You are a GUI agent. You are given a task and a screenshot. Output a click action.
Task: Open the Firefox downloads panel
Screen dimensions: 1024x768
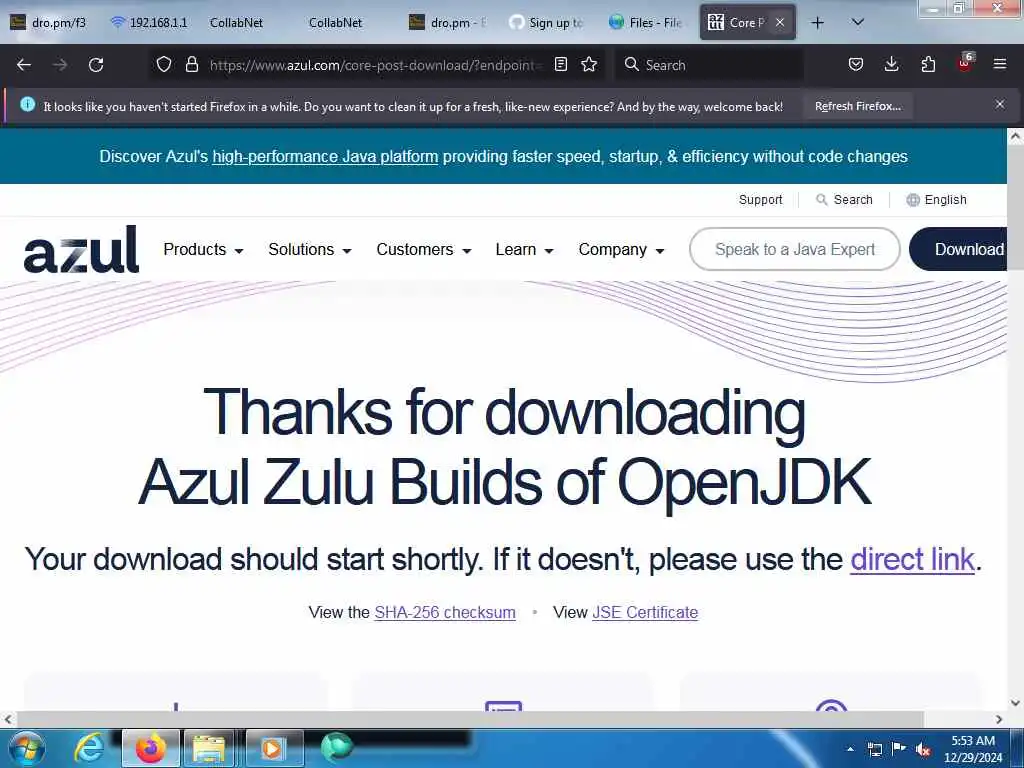pyautogui.click(x=891, y=65)
